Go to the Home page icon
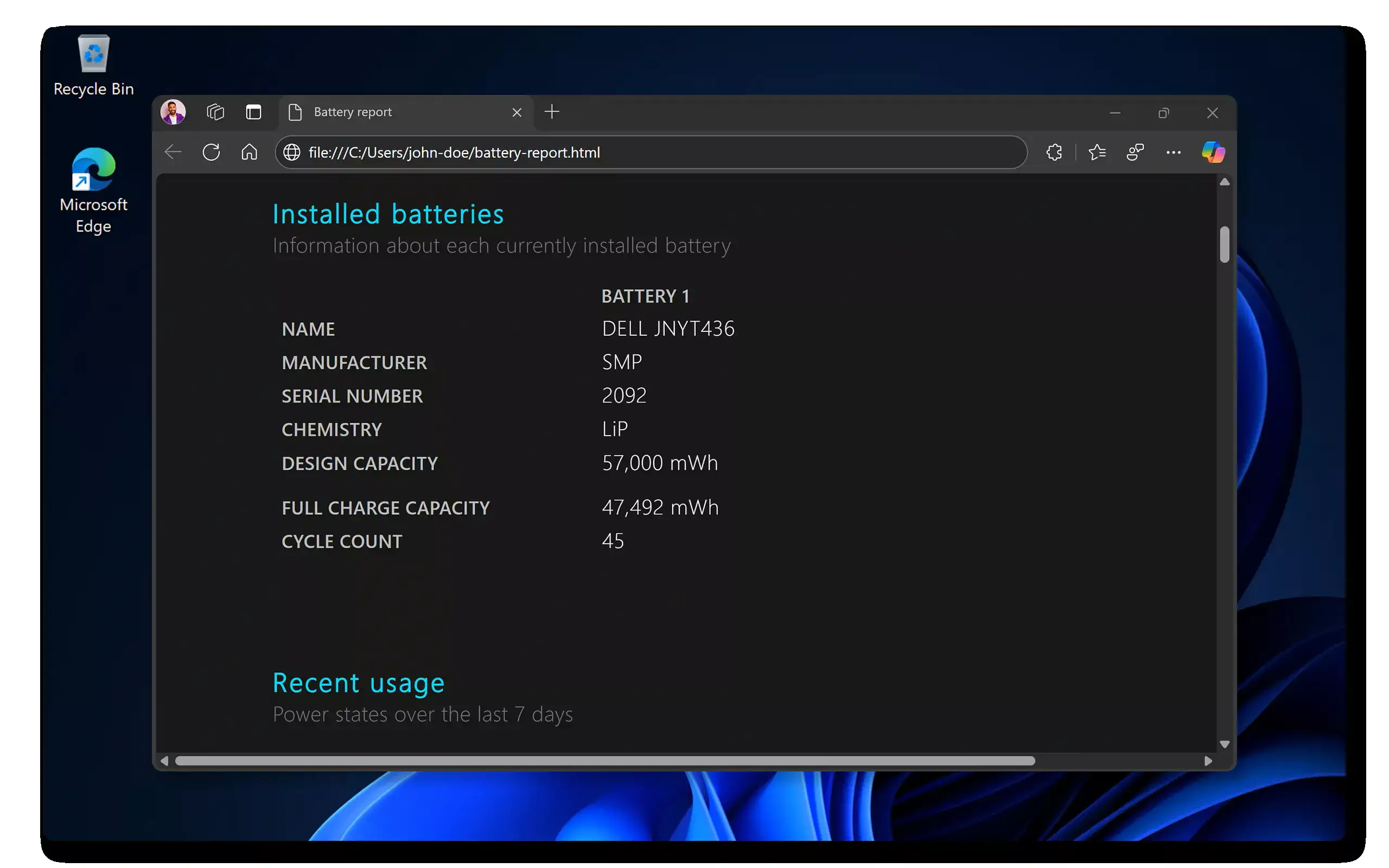The image size is (1389, 868). [249, 152]
